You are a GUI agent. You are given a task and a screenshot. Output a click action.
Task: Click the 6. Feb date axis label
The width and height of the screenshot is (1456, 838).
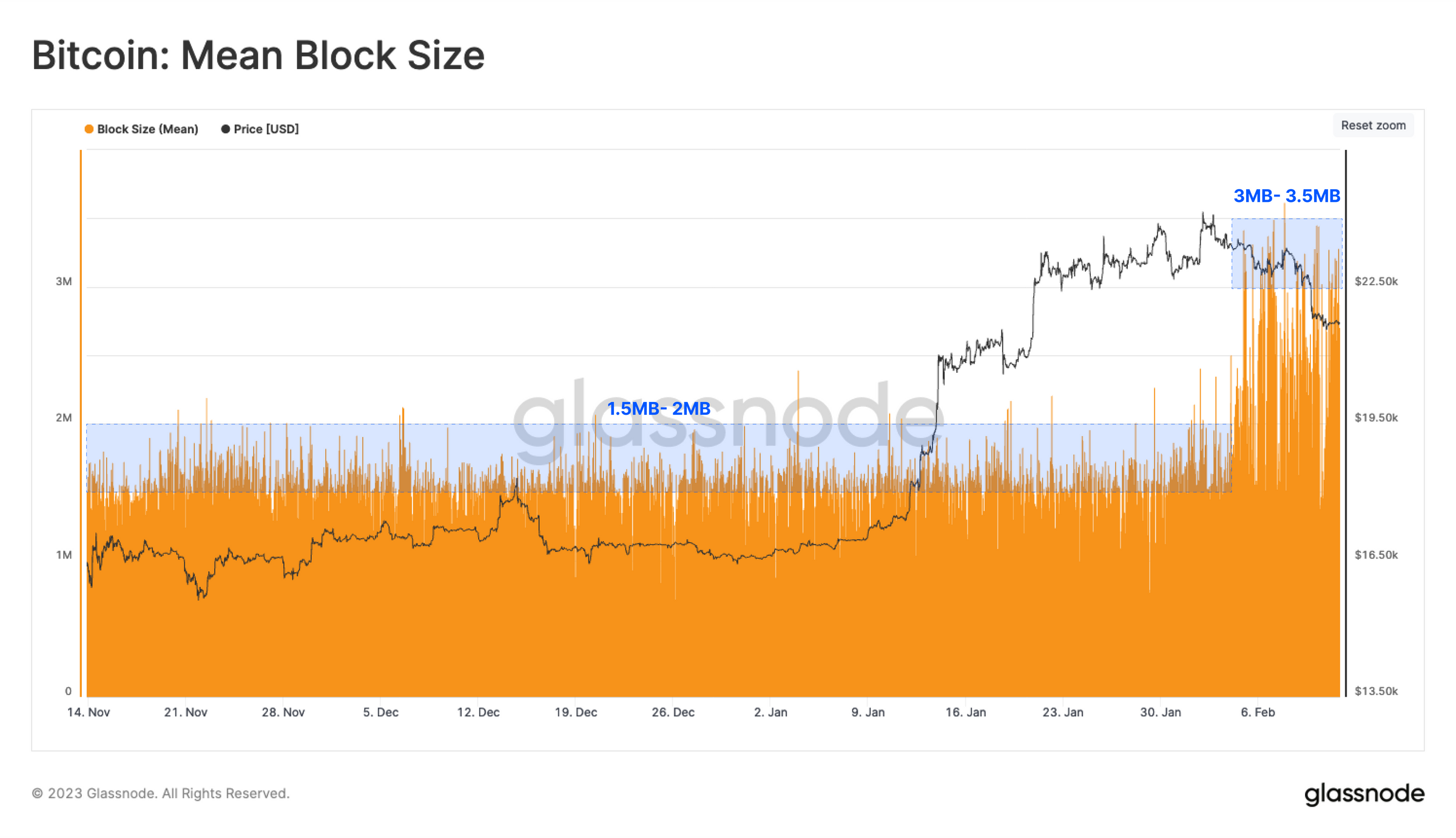click(1258, 712)
